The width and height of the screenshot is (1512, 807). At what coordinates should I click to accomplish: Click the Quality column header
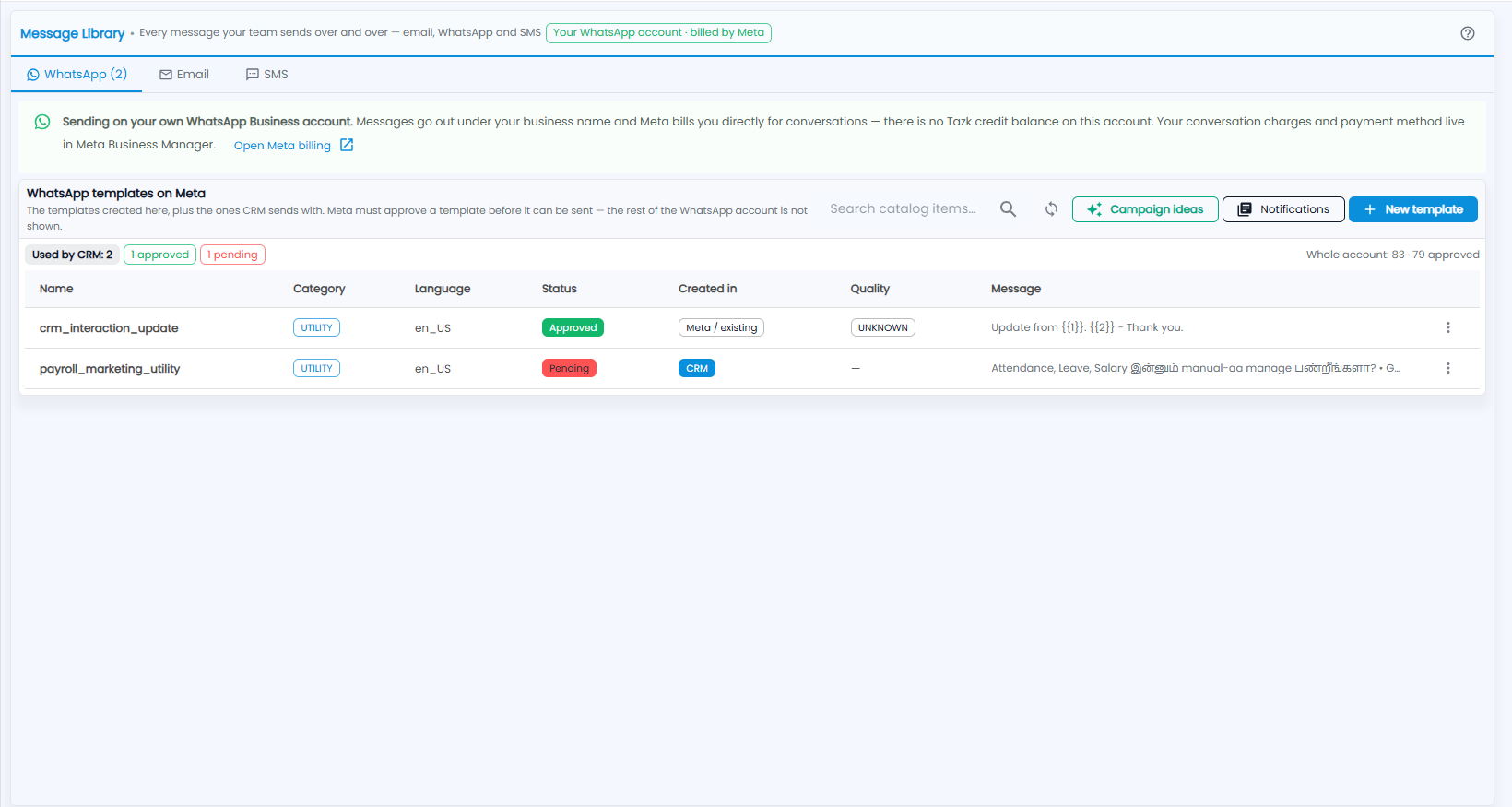point(869,289)
